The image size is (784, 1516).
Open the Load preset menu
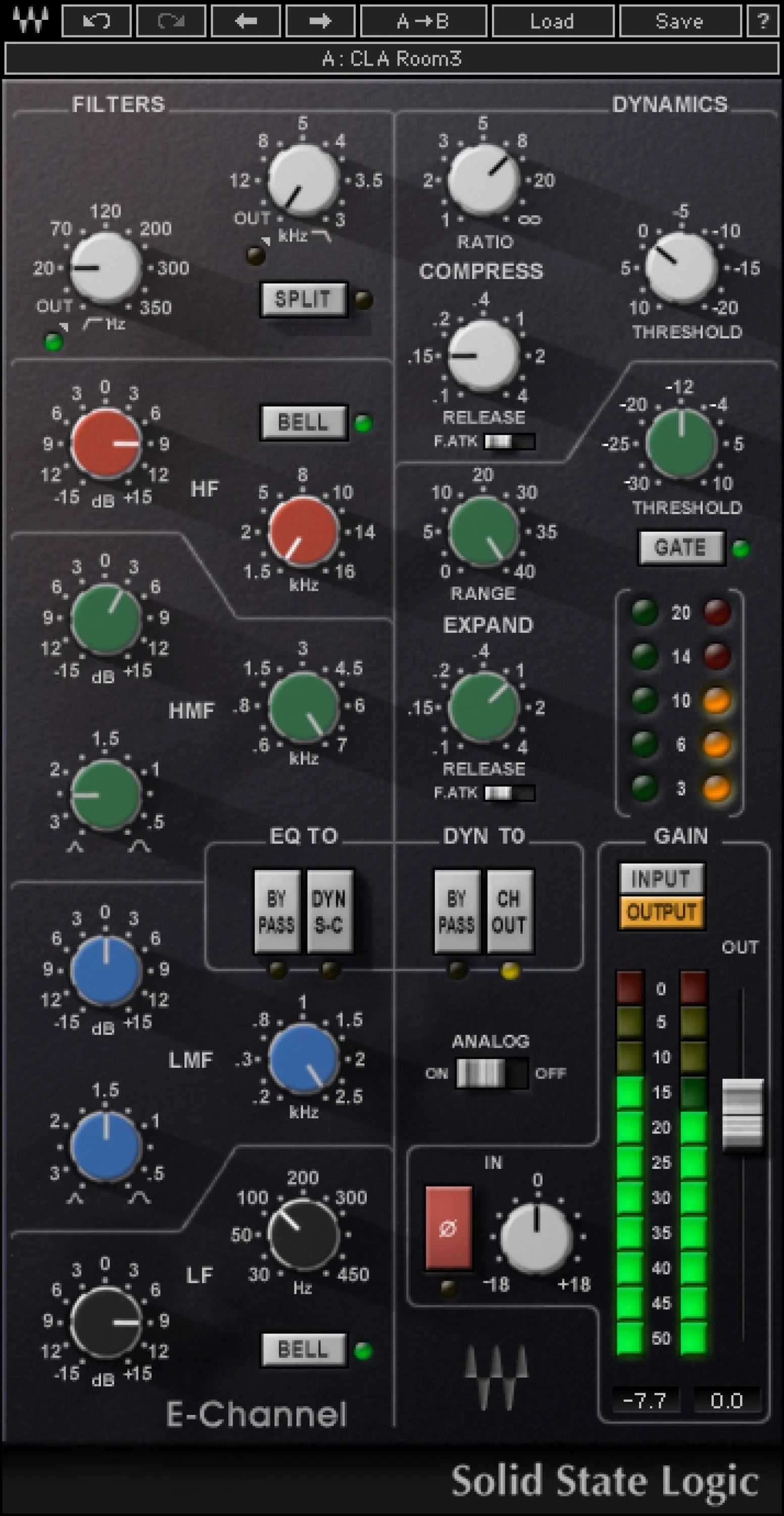(x=553, y=21)
